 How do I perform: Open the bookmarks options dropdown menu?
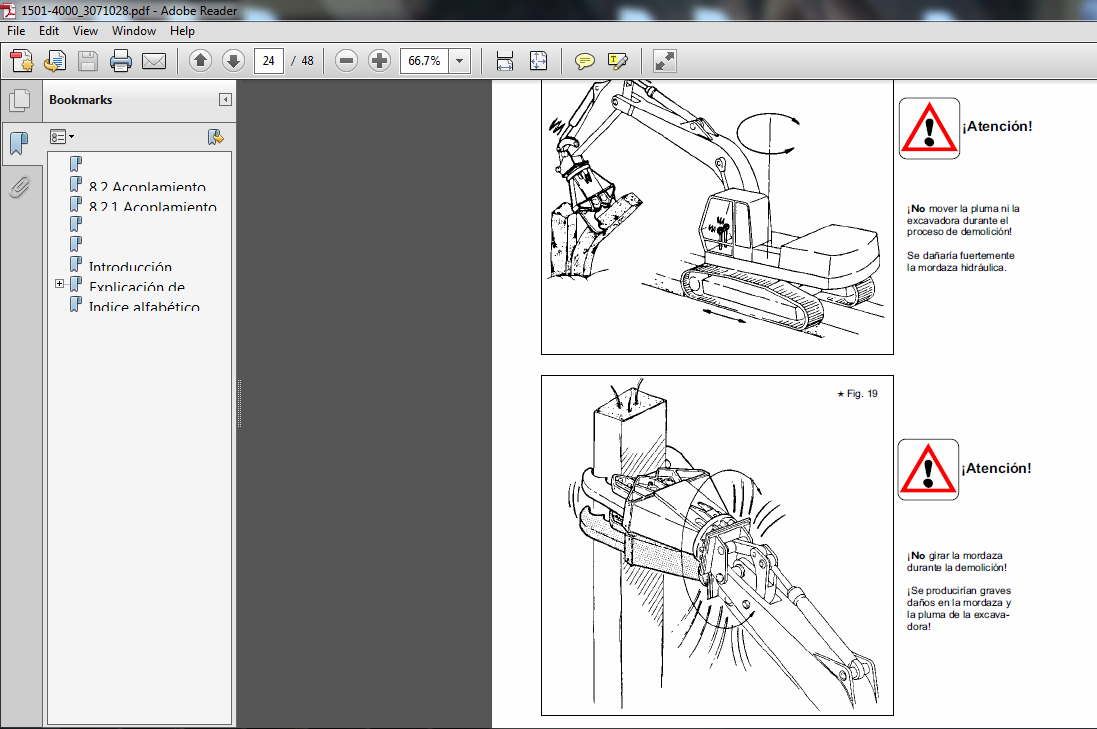click(x=62, y=137)
